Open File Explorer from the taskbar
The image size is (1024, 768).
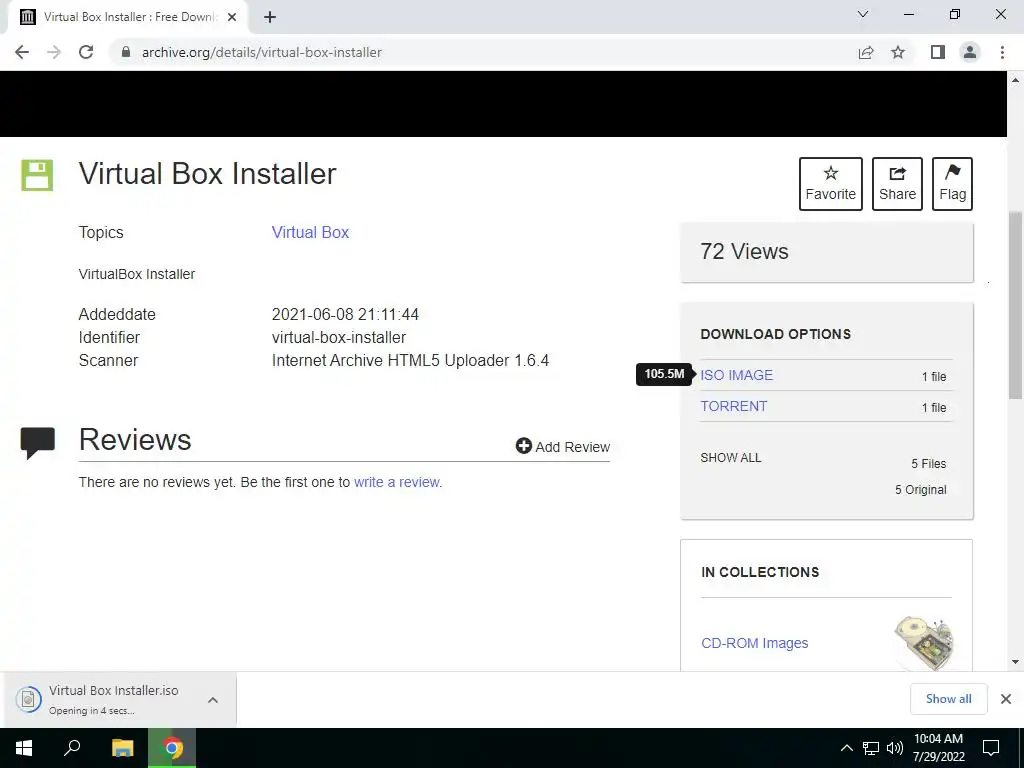123,748
